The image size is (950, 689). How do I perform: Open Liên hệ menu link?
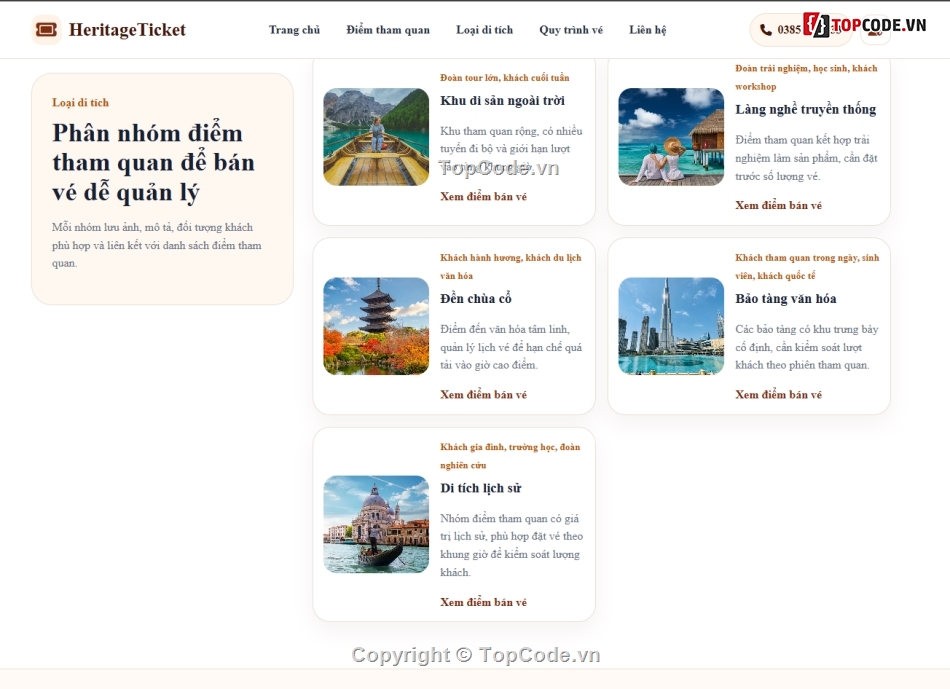click(647, 30)
